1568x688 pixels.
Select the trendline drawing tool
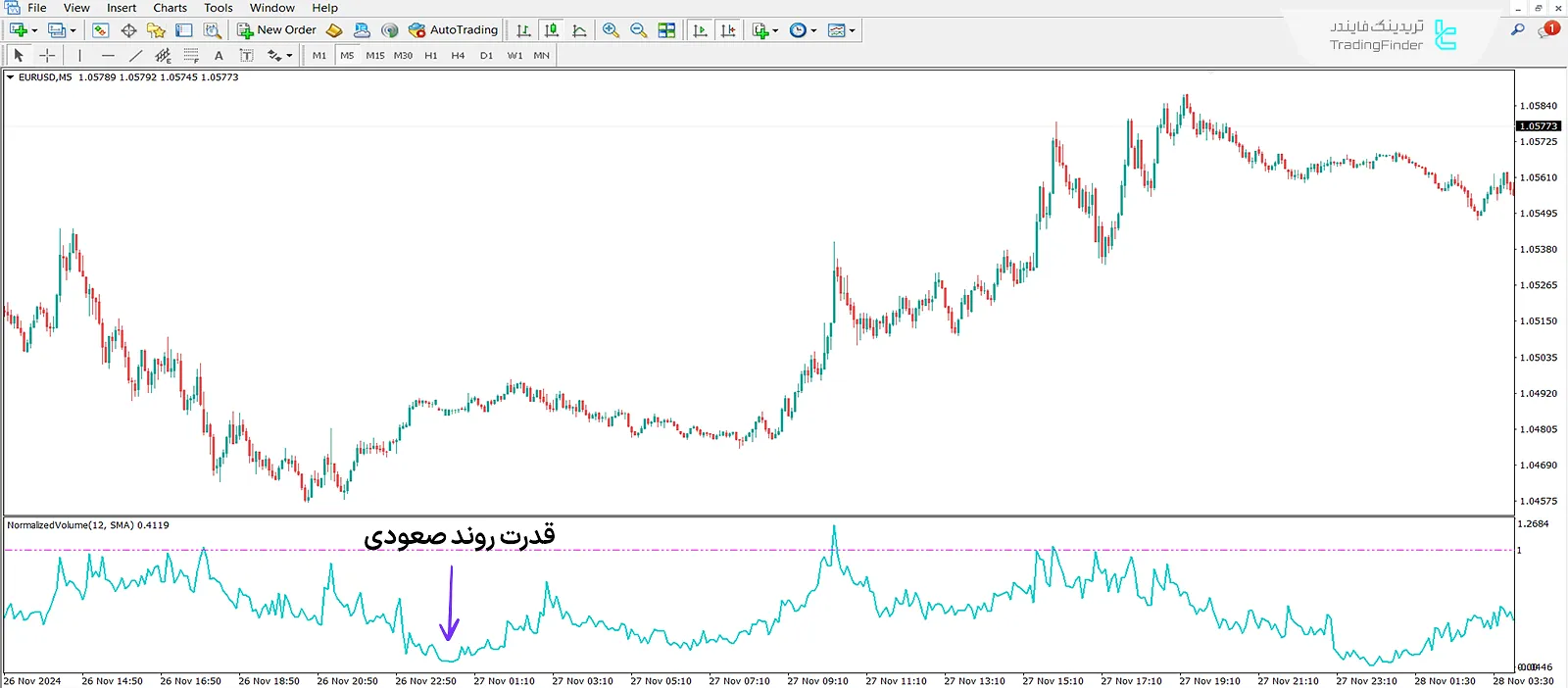click(135, 56)
